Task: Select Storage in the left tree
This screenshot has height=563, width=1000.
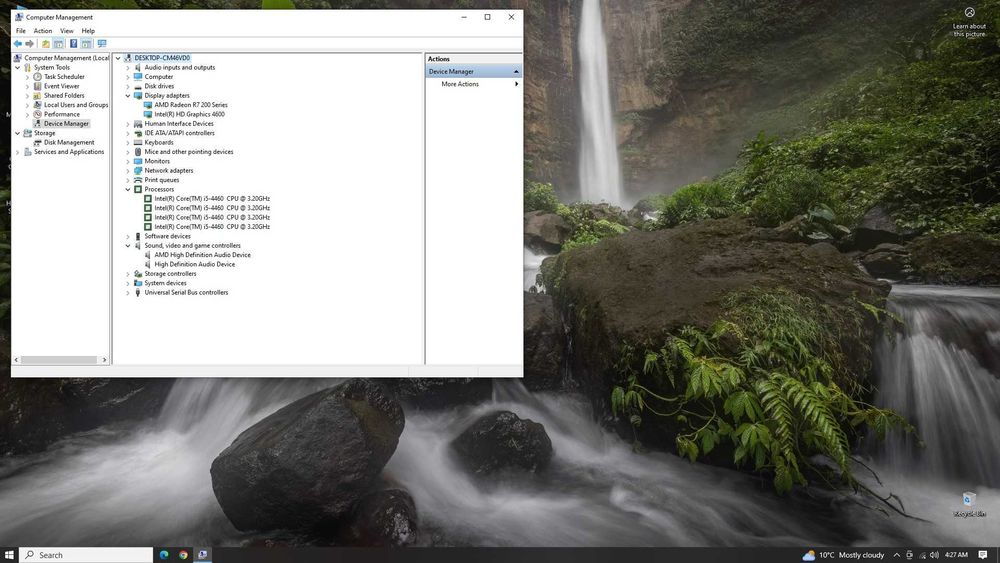Action: (x=44, y=133)
